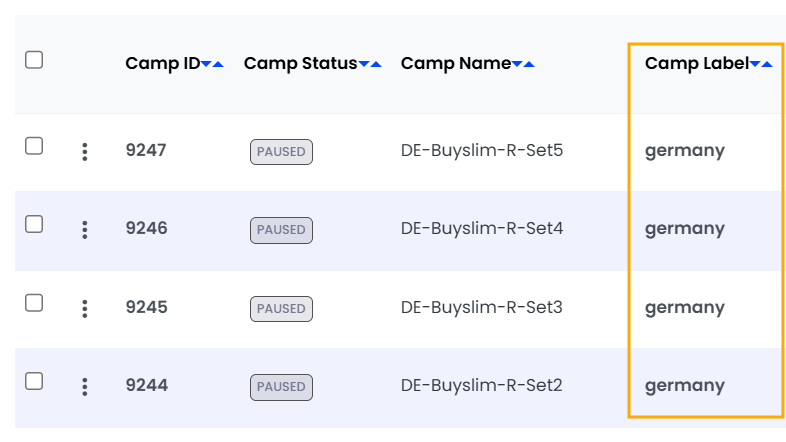The width and height of the screenshot is (786, 442).
Task: Open the three-dot menu for camp 9246
Action: pos(85,230)
